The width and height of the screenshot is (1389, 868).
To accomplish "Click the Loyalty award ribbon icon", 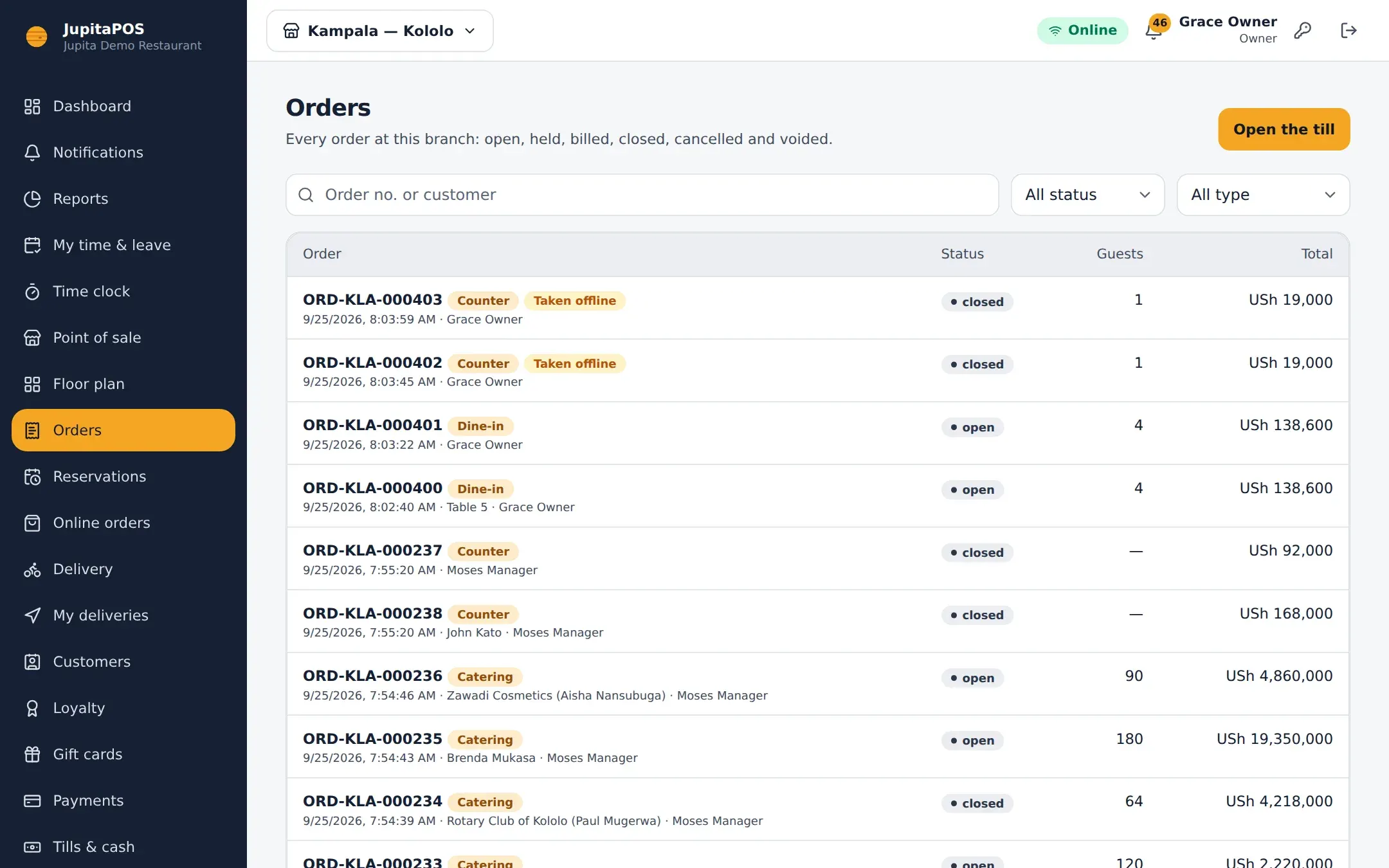I will coord(32,708).
